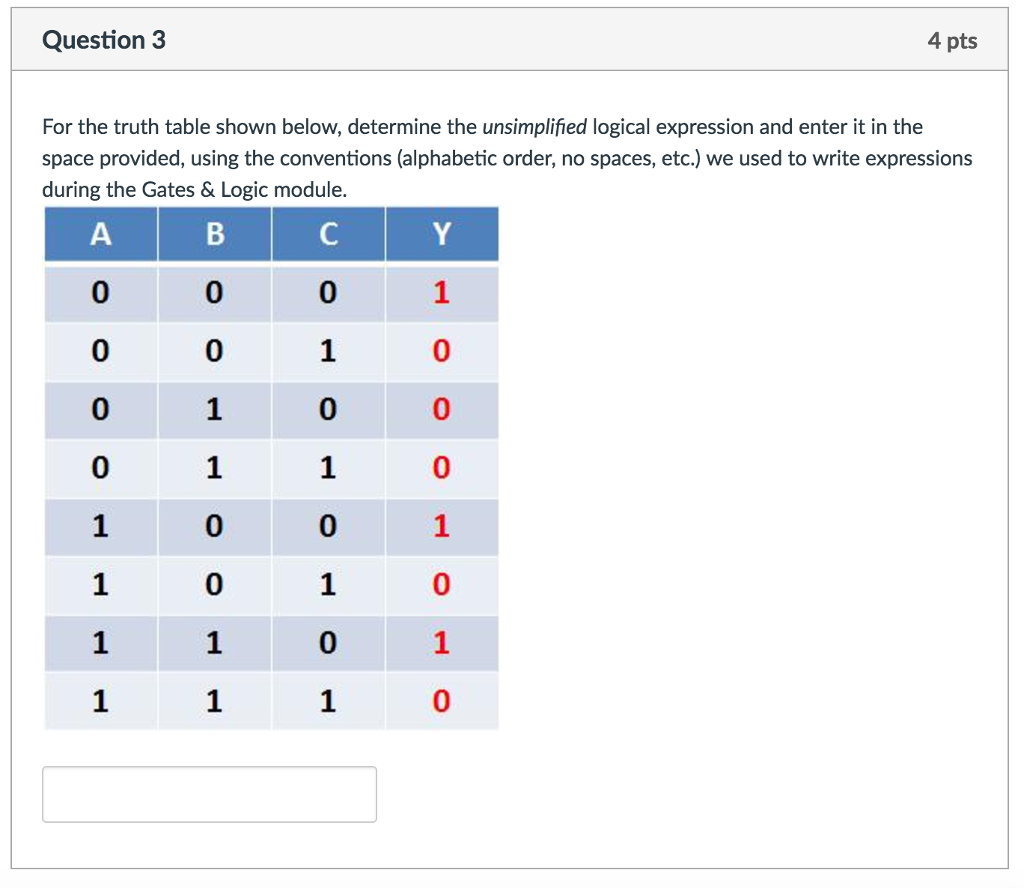Select the last row's Y value 0
Viewport: 1024px width, 888px height.
(441, 701)
